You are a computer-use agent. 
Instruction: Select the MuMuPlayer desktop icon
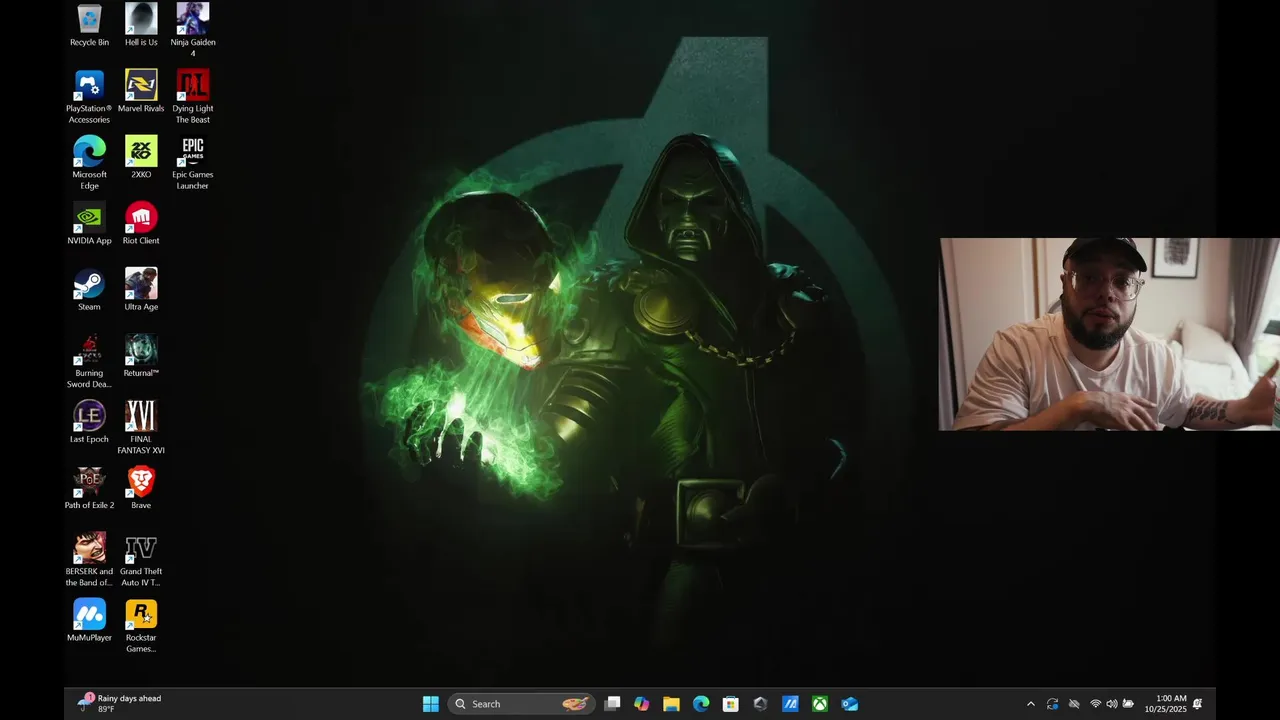coord(89,620)
